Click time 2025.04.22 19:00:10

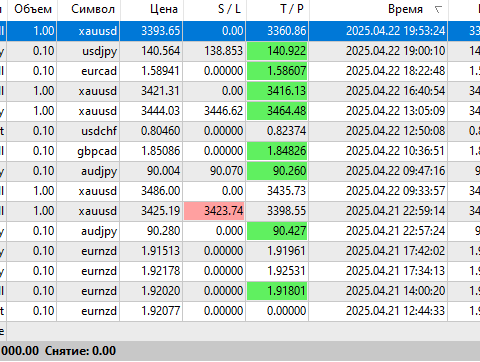pos(395,51)
